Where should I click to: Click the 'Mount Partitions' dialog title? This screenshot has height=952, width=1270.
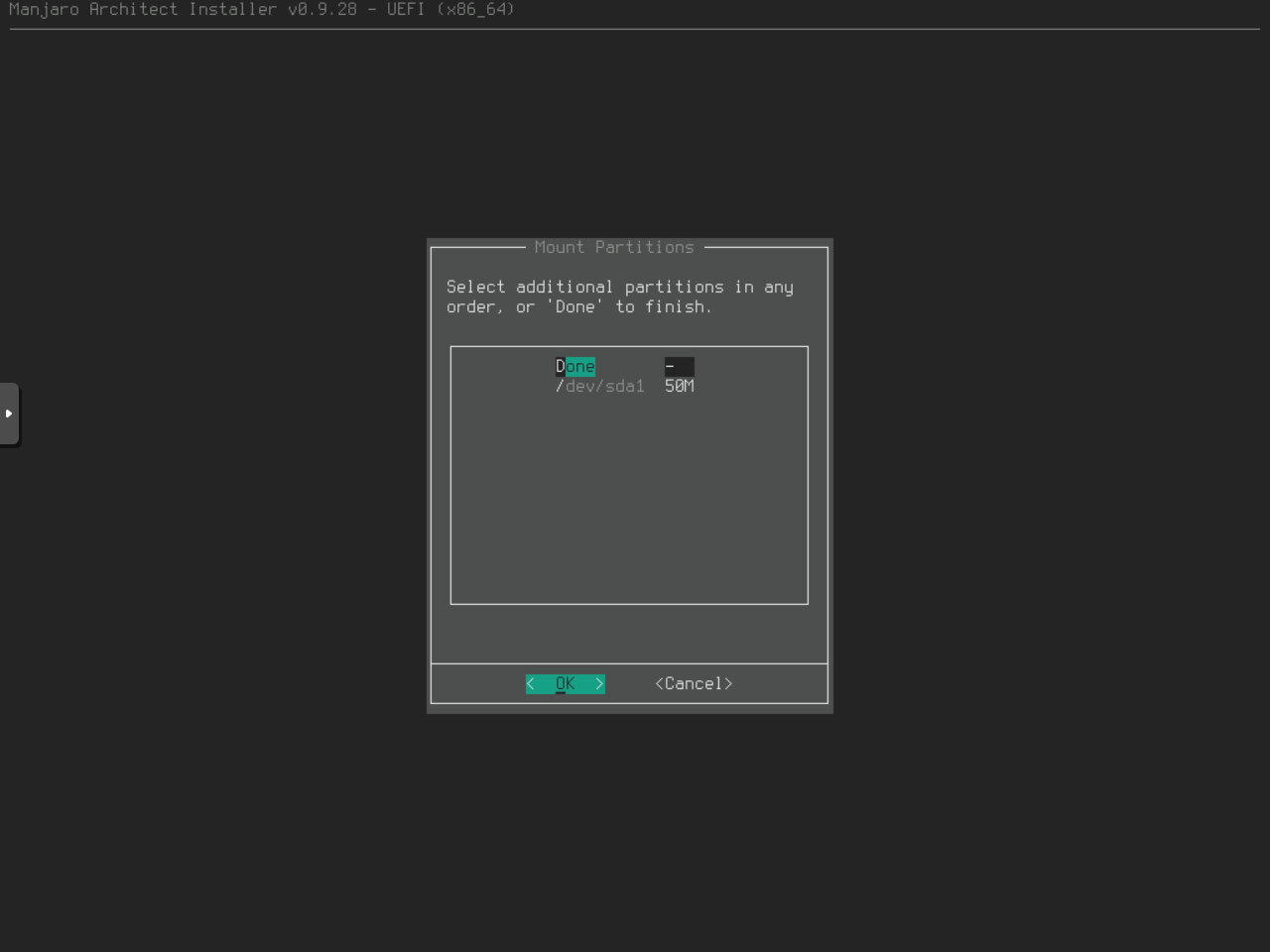(614, 247)
